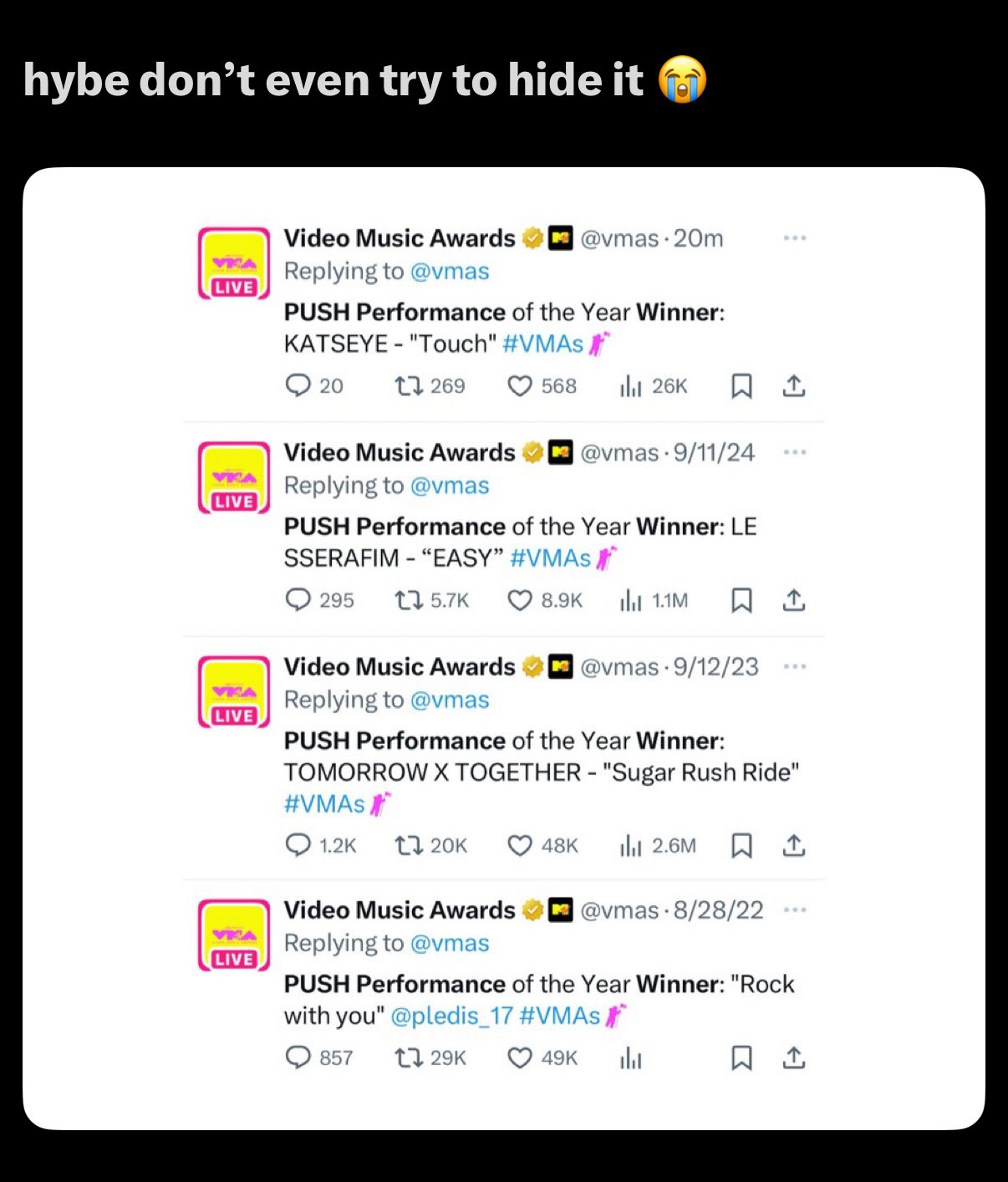The height and width of the screenshot is (1182, 1008).
Task: Bookmark the LE SSERAFIM winner tweet
Action: click(741, 600)
